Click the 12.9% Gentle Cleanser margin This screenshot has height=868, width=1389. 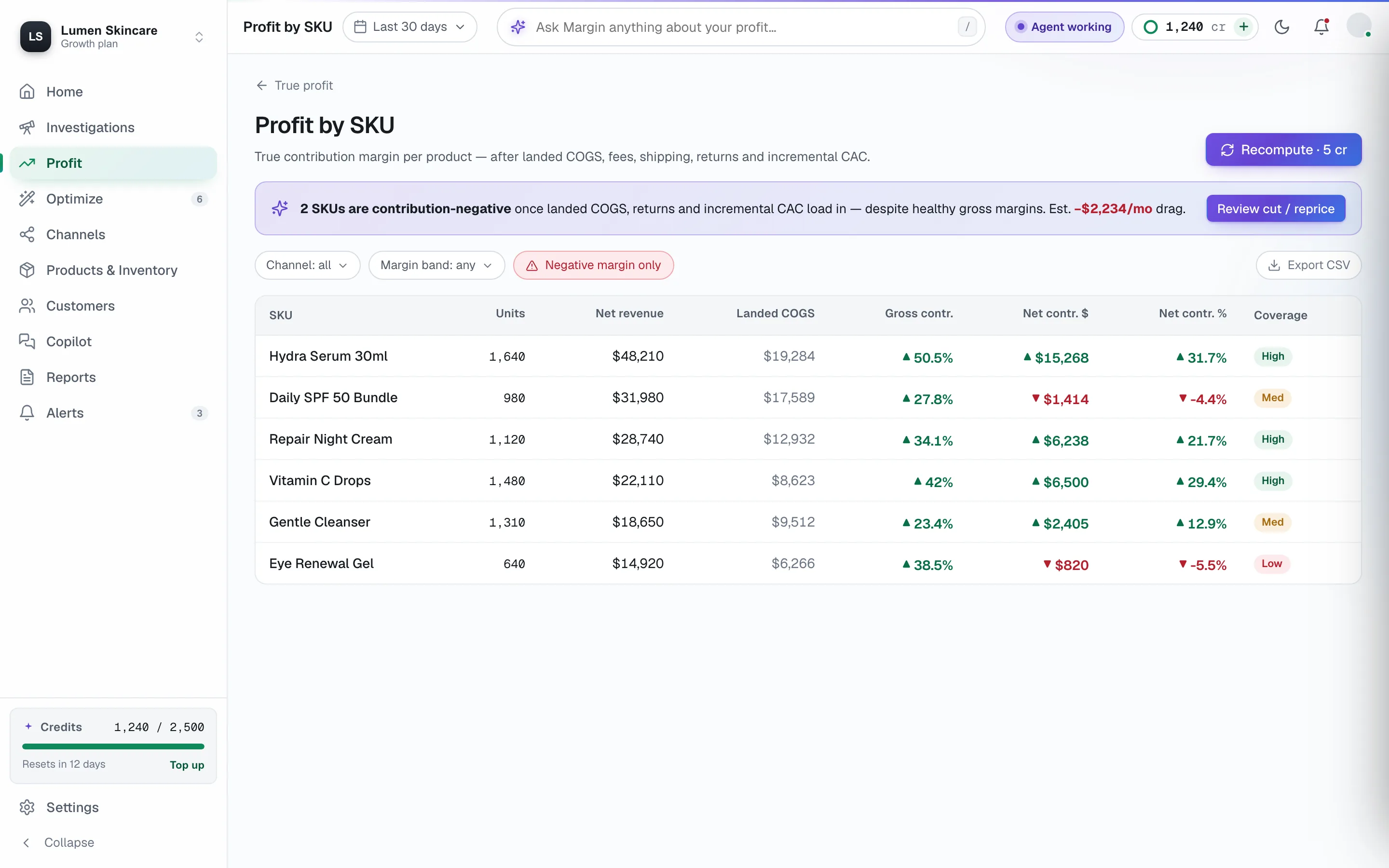point(1201,523)
